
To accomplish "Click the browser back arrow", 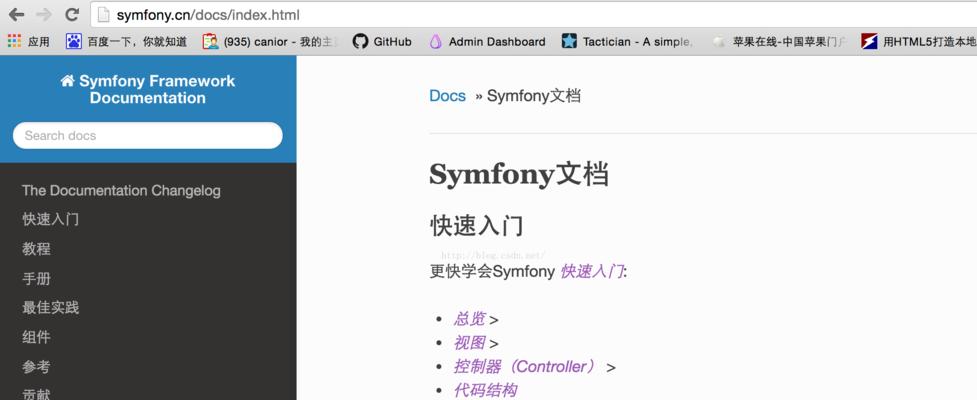I will 16,15.
